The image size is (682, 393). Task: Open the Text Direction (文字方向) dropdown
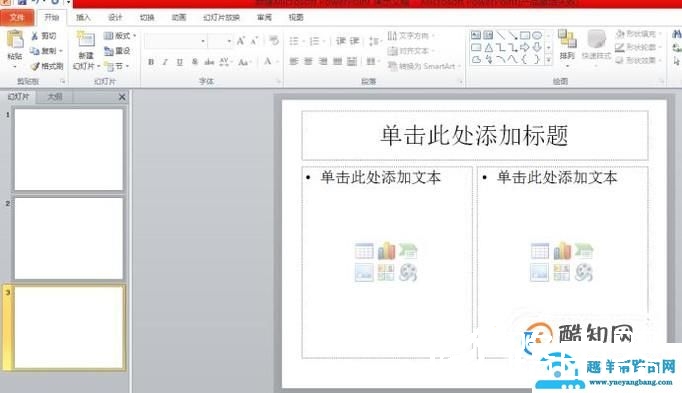pos(411,36)
